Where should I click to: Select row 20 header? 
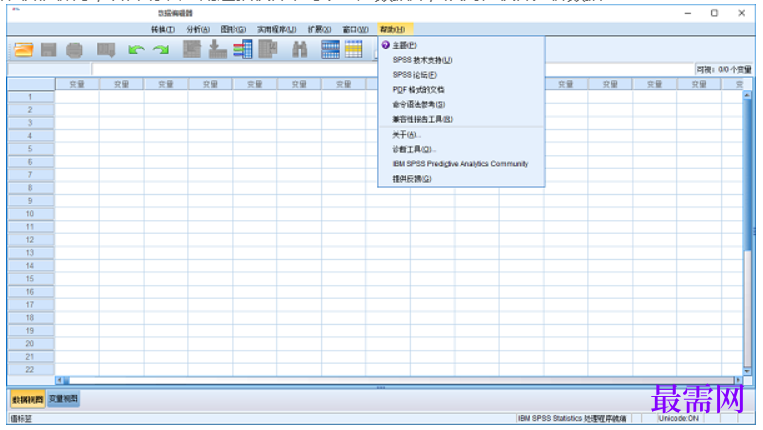pyautogui.click(x=30, y=343)
